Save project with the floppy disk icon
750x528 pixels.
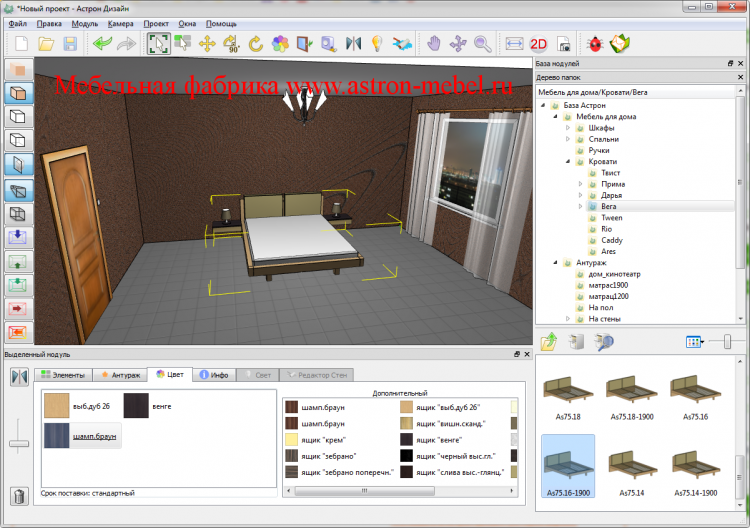click(70, 44)
